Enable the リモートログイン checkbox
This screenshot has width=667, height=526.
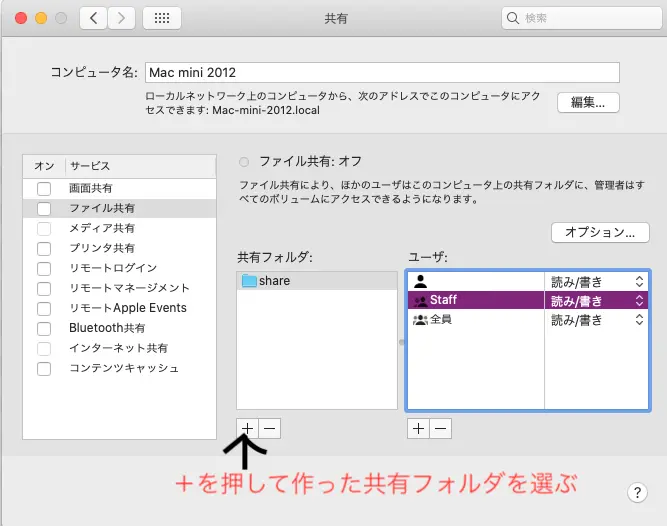click(x=43, y=269)
